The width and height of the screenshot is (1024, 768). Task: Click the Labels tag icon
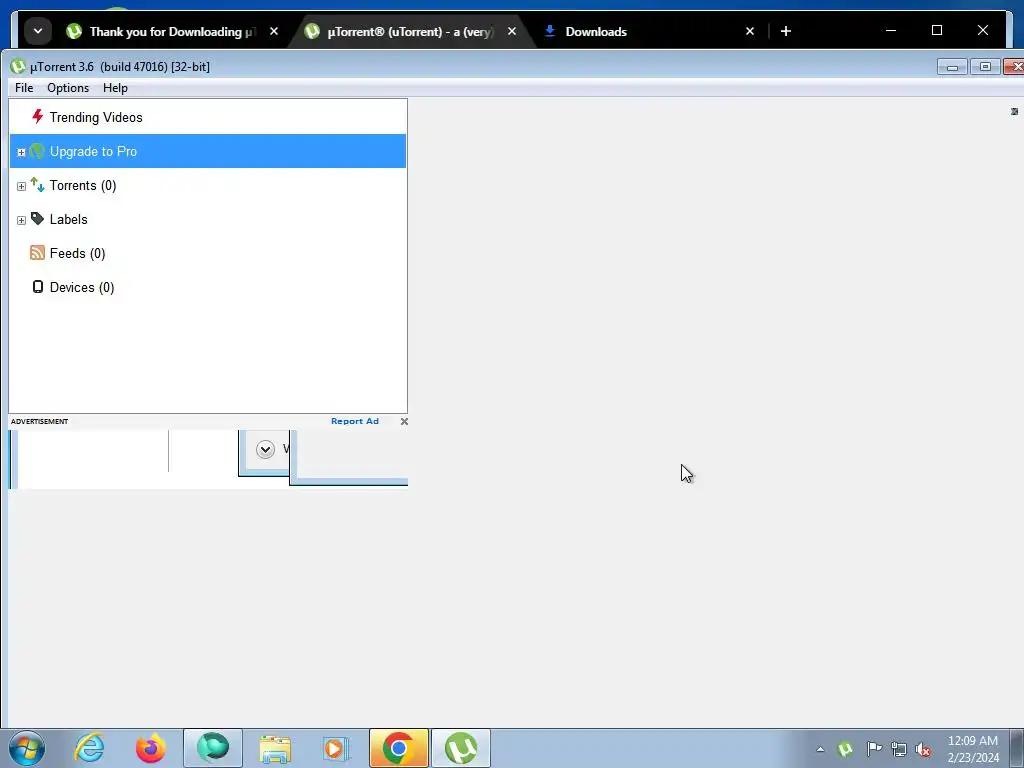37,219
